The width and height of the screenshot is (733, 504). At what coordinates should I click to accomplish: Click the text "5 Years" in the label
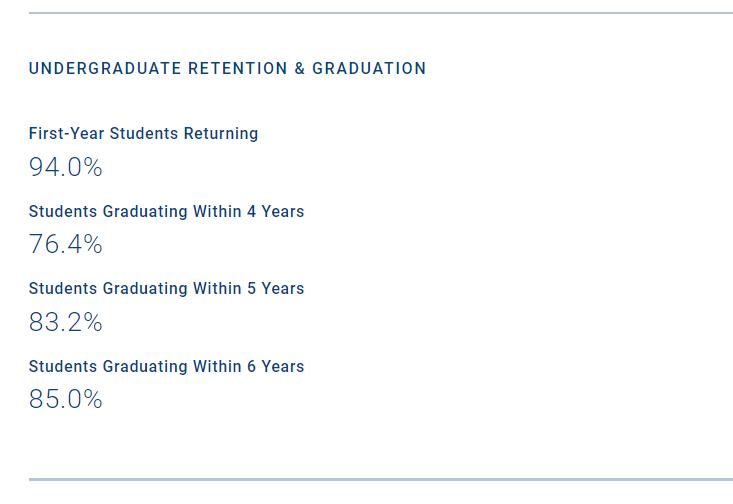point(275,289)
